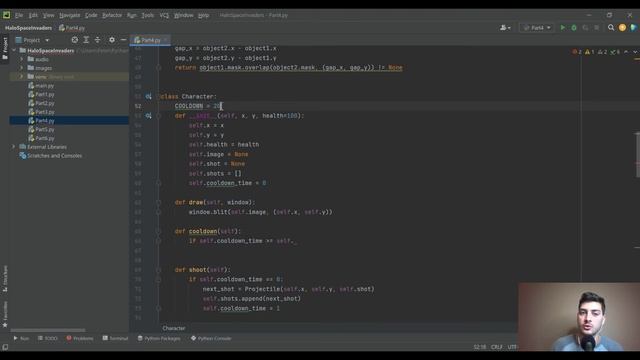
Task: Click the Select Opened File target icon
Action: [x=75, y=40]
